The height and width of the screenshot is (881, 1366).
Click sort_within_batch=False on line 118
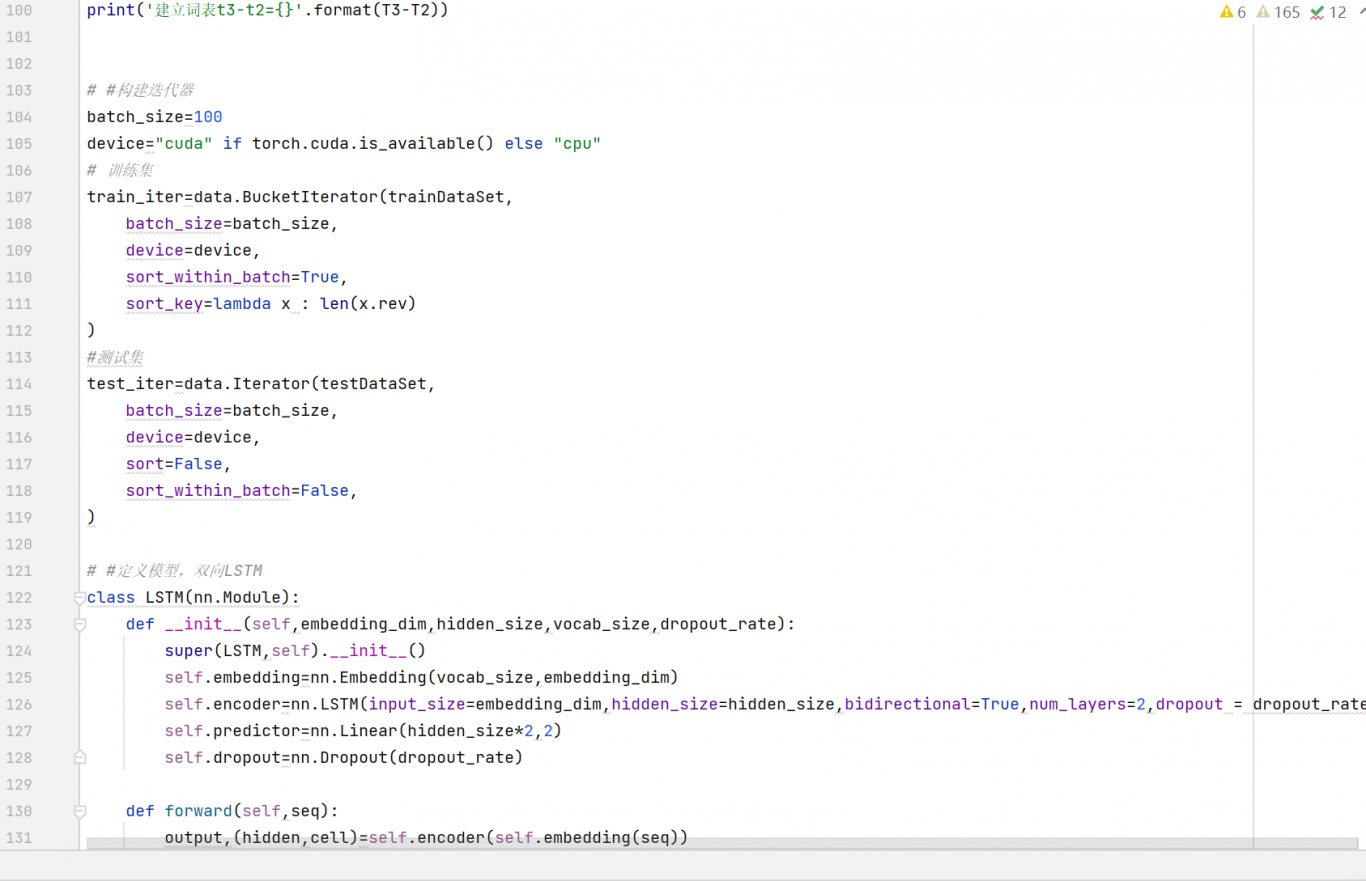(237, 491)
